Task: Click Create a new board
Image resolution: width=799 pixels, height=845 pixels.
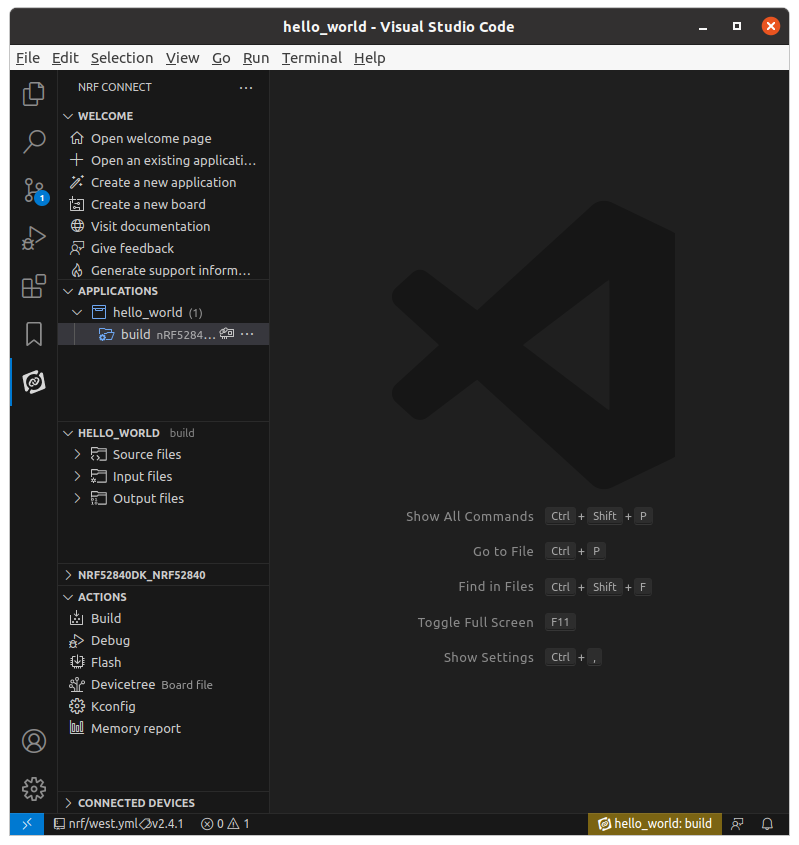Action: point(163,205)
